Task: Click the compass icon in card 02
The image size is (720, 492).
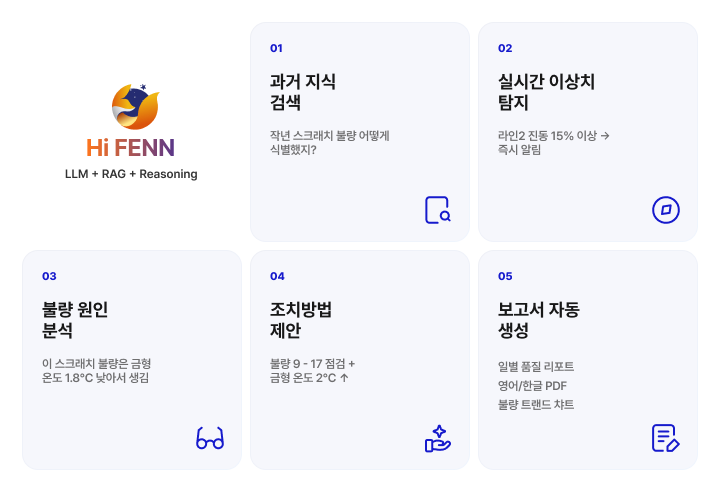Action: [x=666, y=210]
